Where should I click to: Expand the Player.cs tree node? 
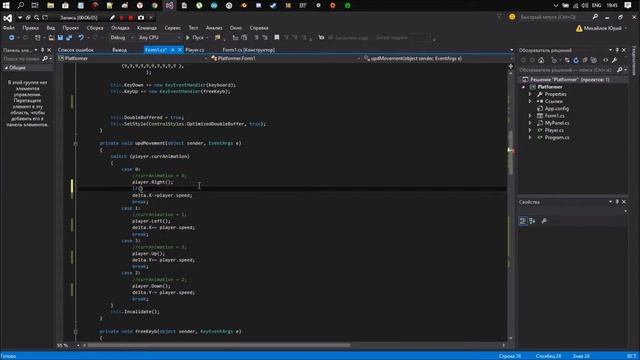point(530,130)
